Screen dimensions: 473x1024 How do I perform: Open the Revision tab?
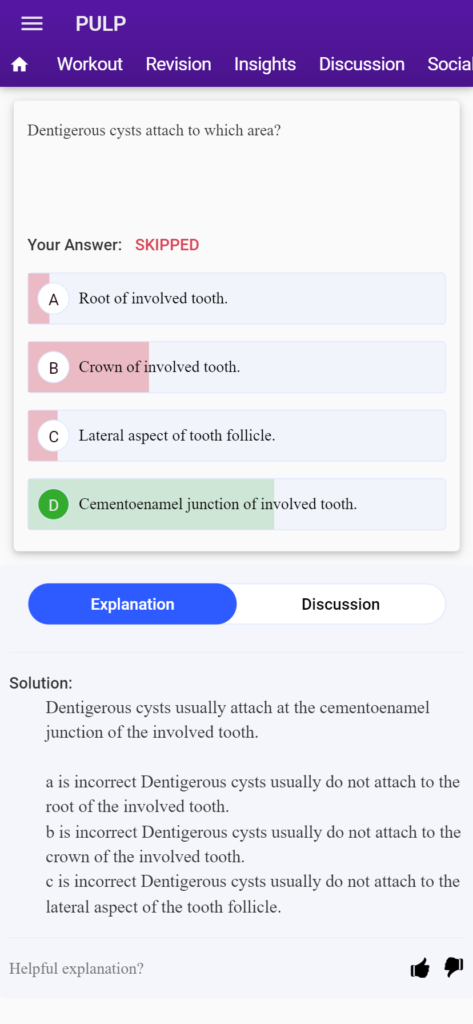click(178, 64)
